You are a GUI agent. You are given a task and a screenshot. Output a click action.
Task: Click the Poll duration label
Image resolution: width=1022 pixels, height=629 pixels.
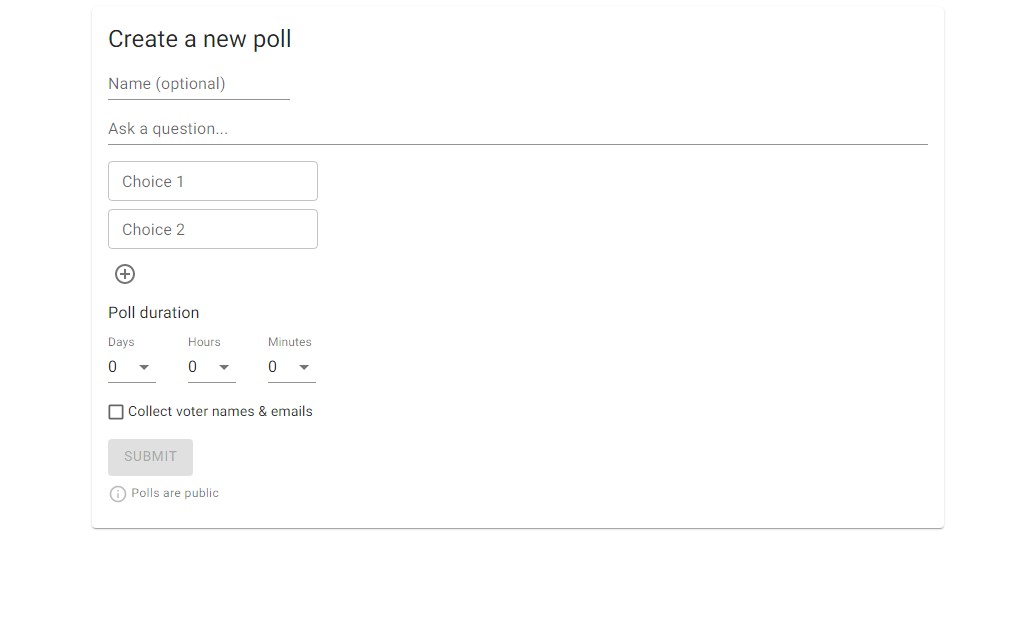pyautogui.click(x=154, y=313)
